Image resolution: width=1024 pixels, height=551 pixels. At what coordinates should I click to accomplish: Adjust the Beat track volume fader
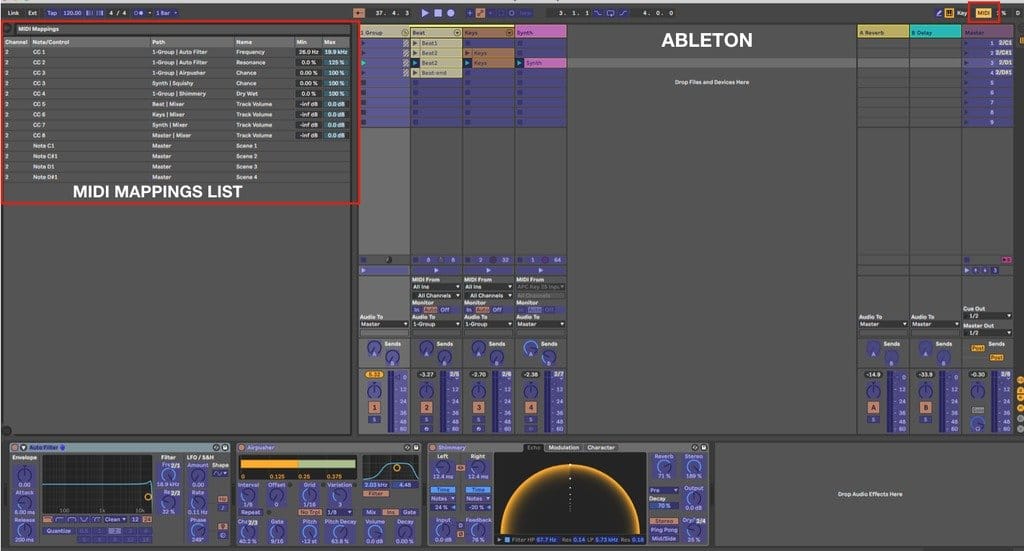pos(445,402)
